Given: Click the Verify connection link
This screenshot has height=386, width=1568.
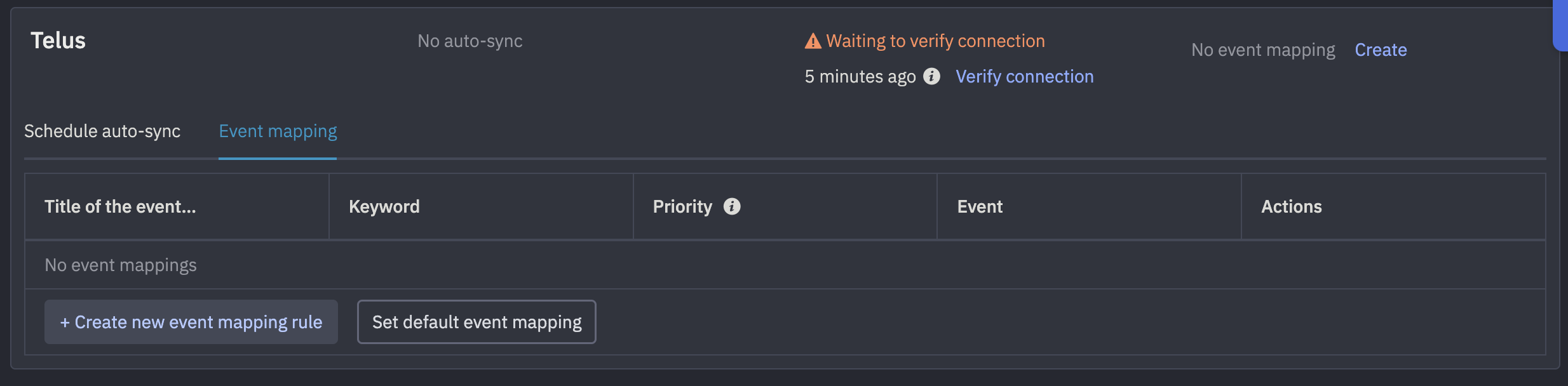Looking at the screenshot, I should [1025, 76].
